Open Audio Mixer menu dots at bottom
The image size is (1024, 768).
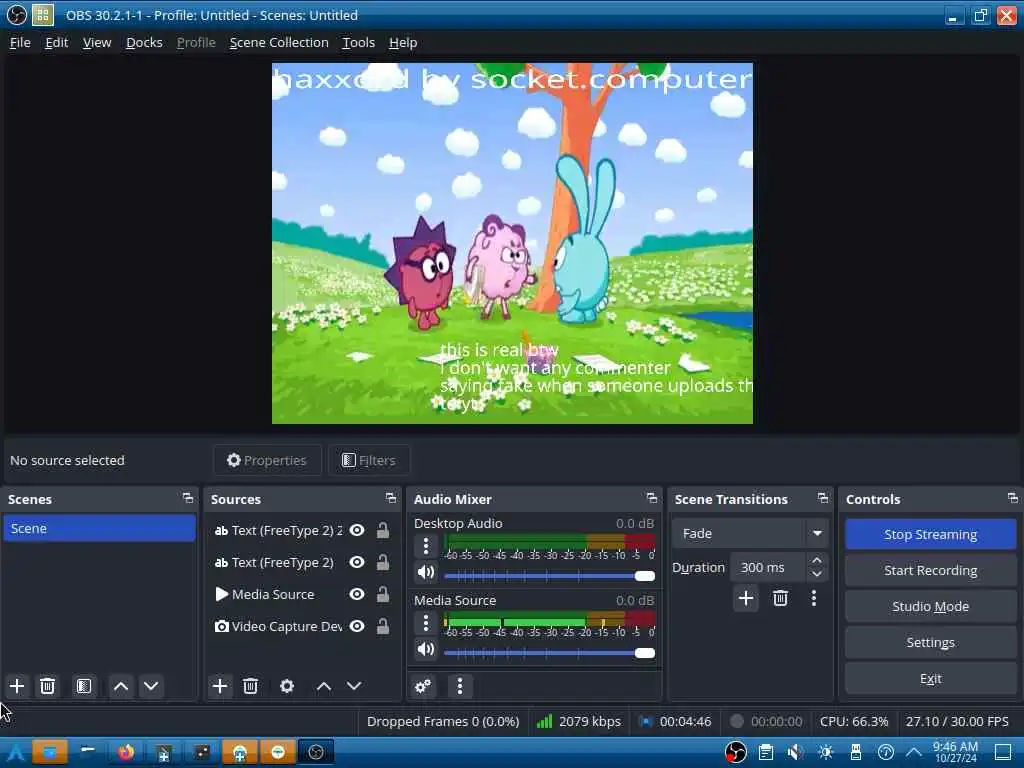[460, 686]
